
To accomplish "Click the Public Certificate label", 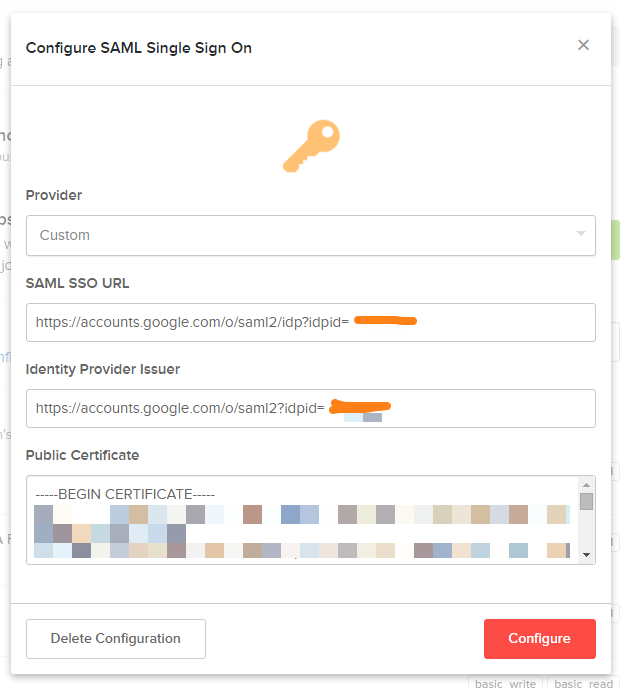I will tap(82, 455).
